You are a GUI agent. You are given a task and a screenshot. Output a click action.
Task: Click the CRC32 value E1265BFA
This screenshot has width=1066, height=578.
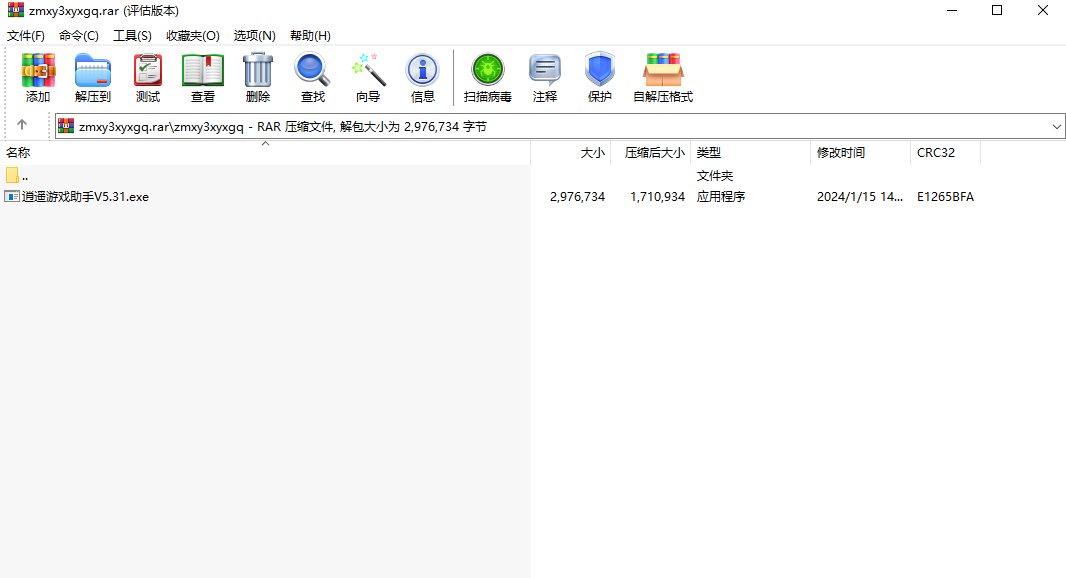click(x=945, y=197)
